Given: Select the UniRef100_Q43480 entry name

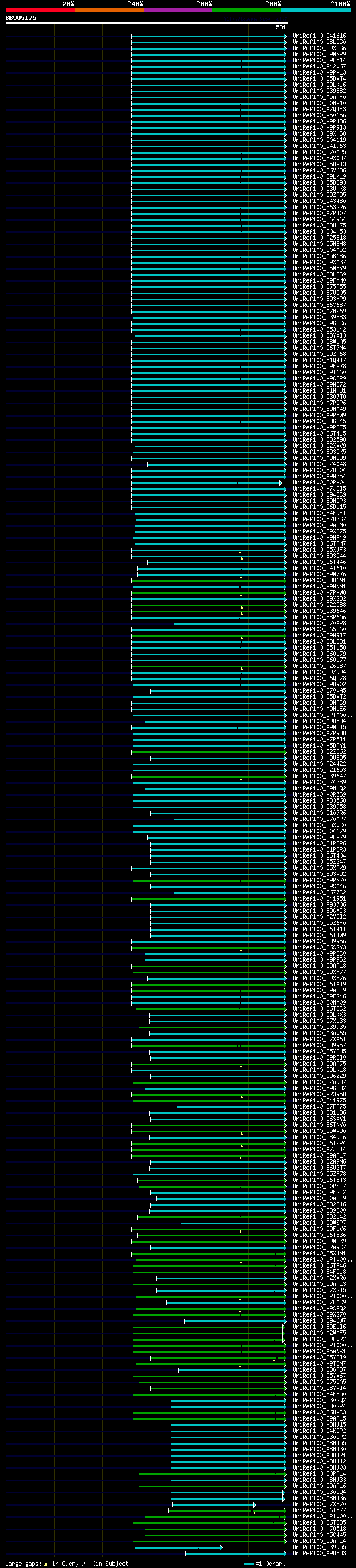Looking at the screenshot, I should coord(319,201).
